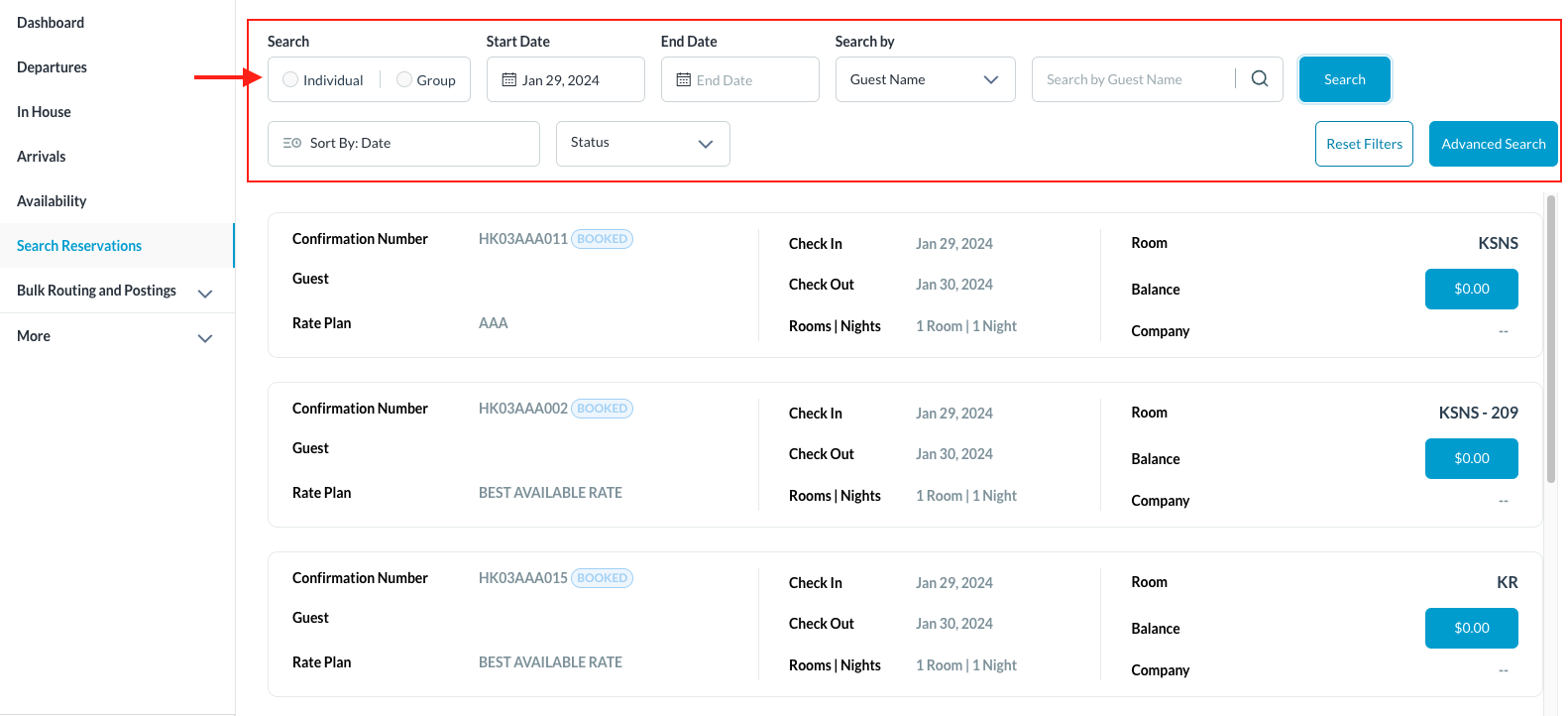Click the End Date input field
Screen dimensions: 1568x716
coord(740,79)
